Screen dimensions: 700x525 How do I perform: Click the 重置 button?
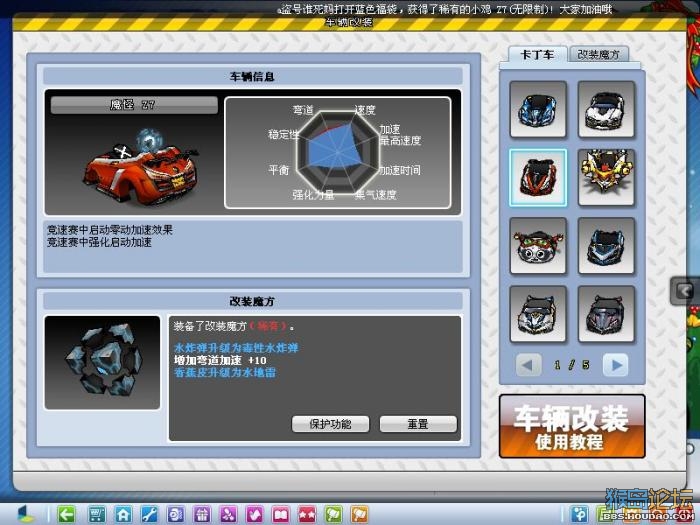coord(418,424)
